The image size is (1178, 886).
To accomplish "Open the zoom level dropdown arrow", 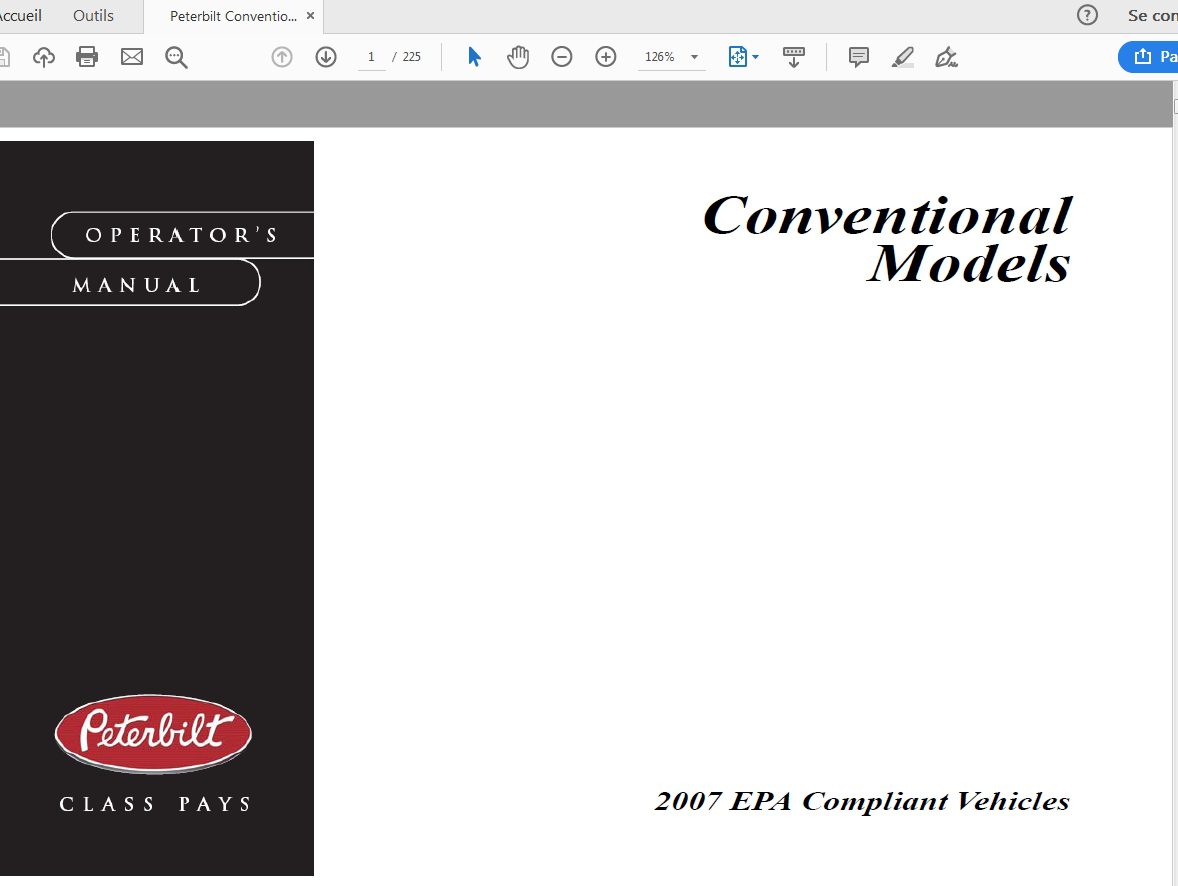I will point(694,57).
